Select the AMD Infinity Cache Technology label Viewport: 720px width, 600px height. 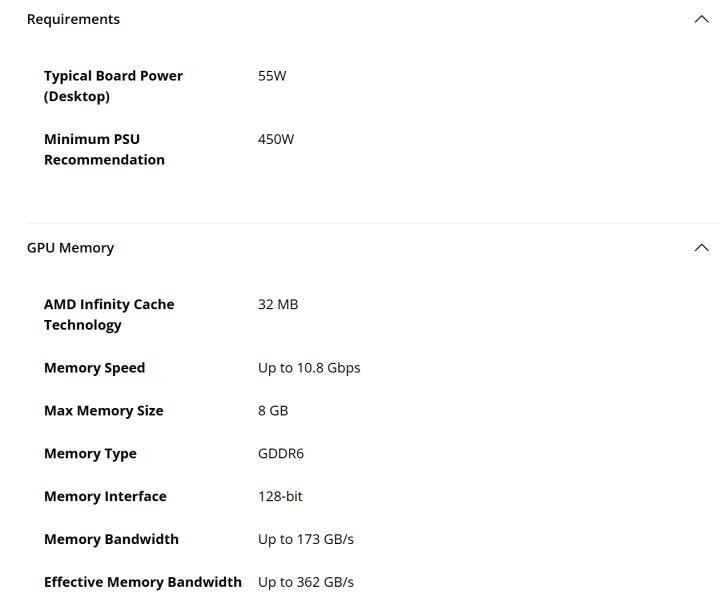(109, 314)
